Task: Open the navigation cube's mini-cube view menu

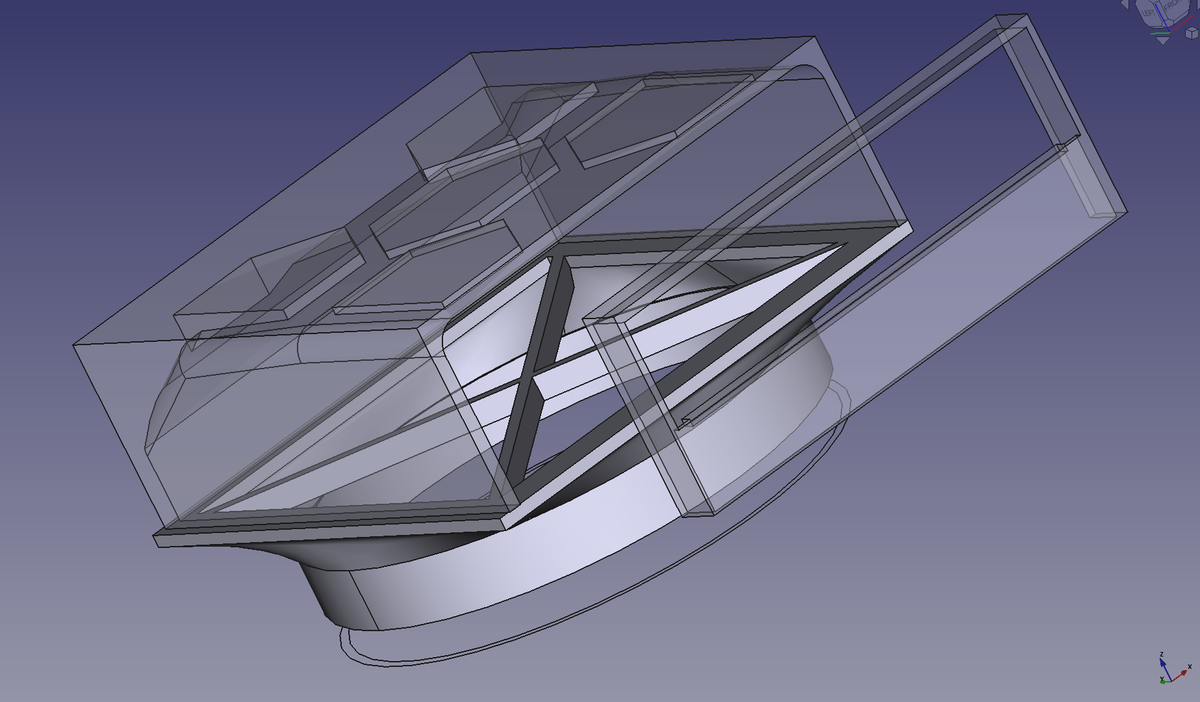Action: 1192,33
